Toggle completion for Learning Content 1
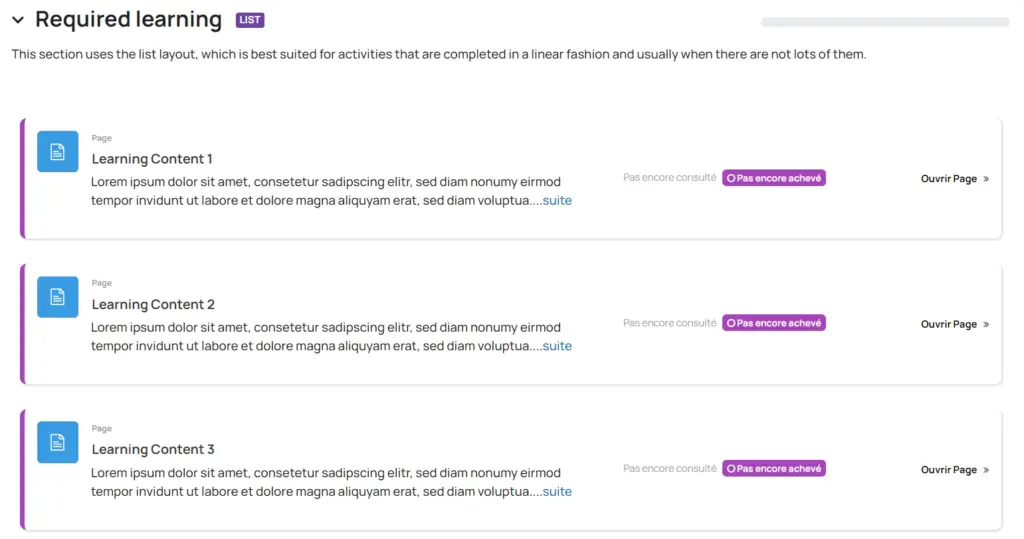Image resolution: width=1024 pixels, height=539 pixels. (x=774, y=178)
